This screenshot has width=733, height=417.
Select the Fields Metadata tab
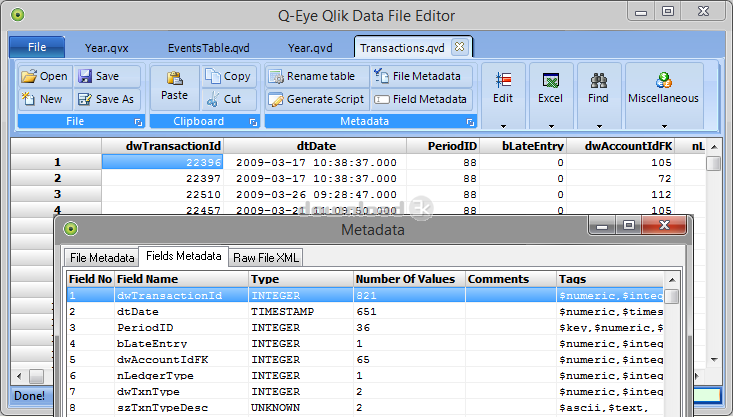(184, 256)
